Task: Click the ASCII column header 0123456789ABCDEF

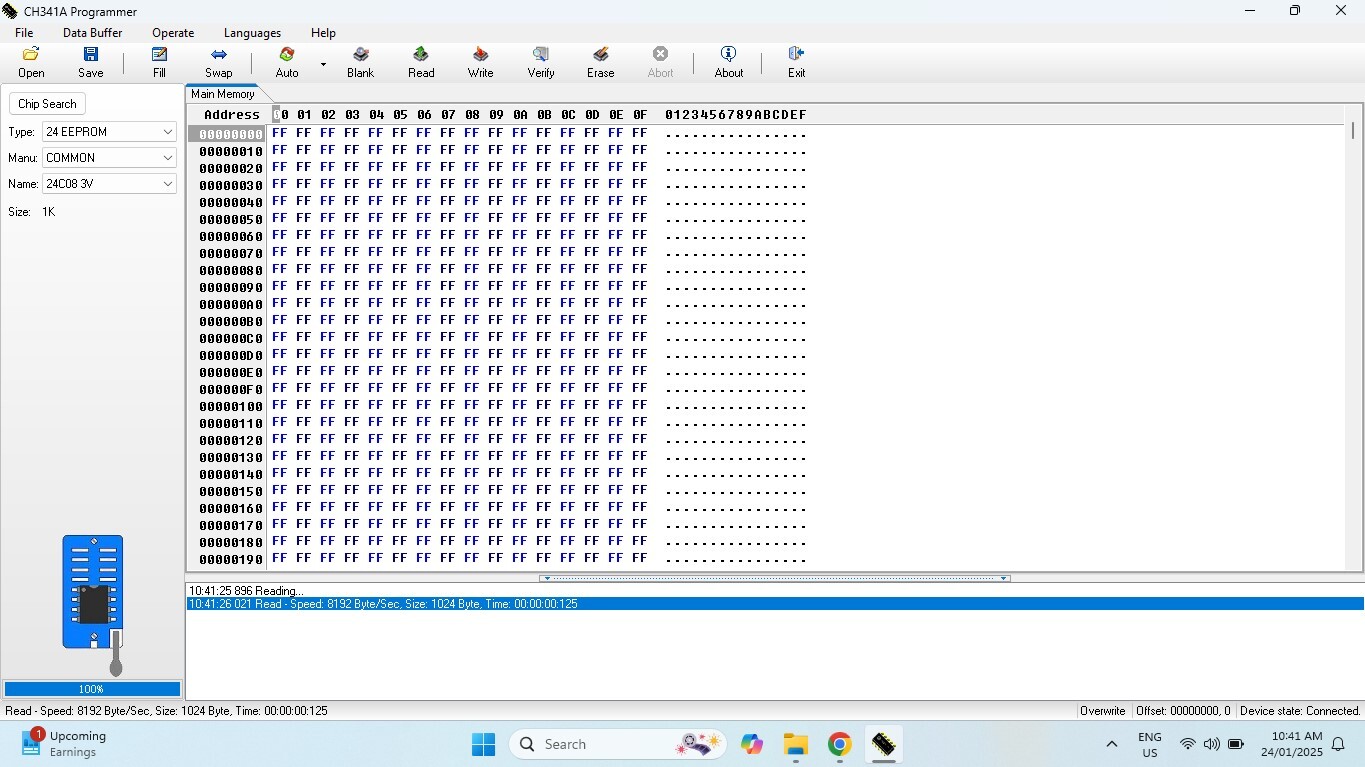Action: pyautogui.click(x=735, y=115)
